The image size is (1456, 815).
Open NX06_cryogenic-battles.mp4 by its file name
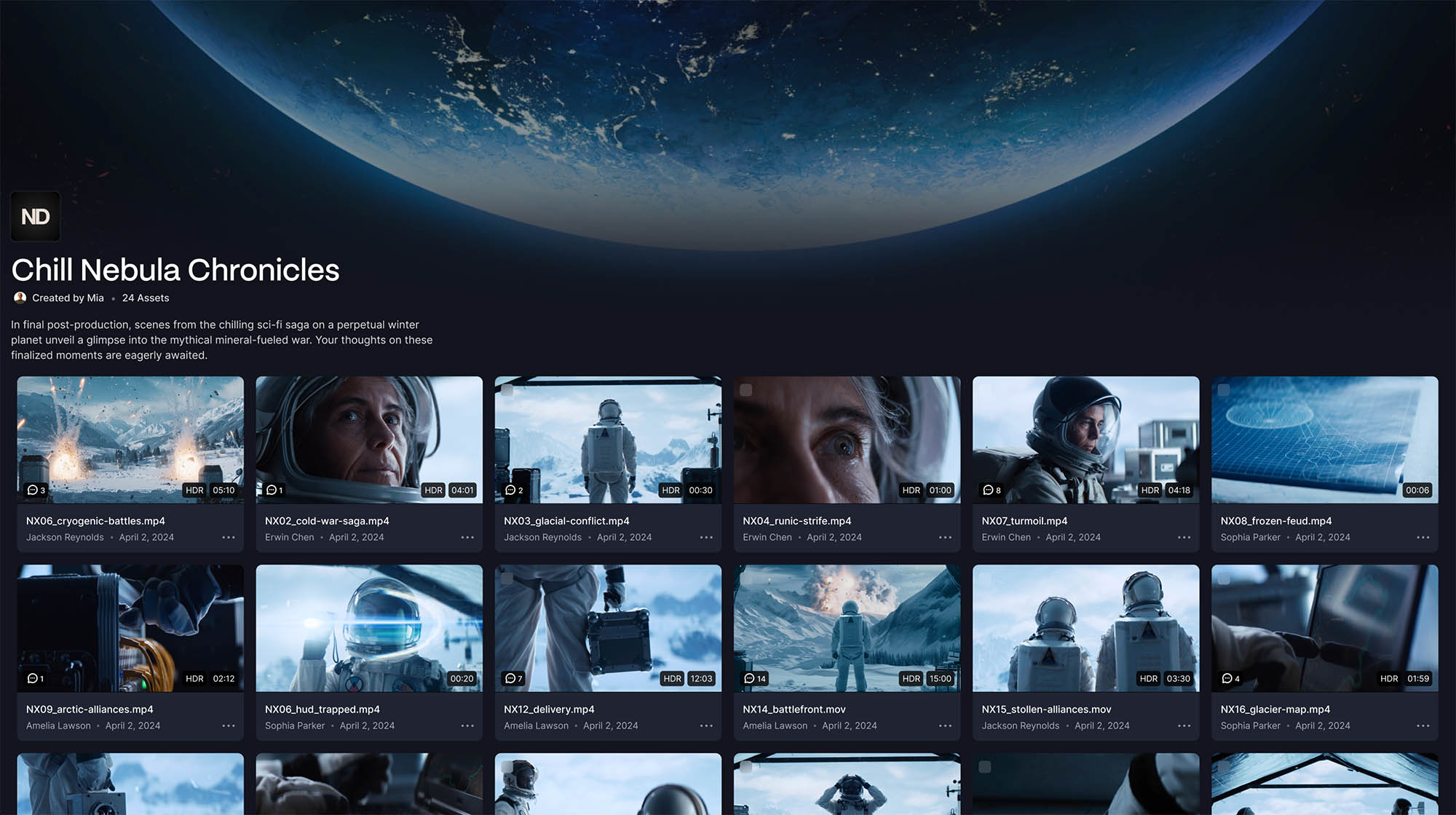point(95,521)
